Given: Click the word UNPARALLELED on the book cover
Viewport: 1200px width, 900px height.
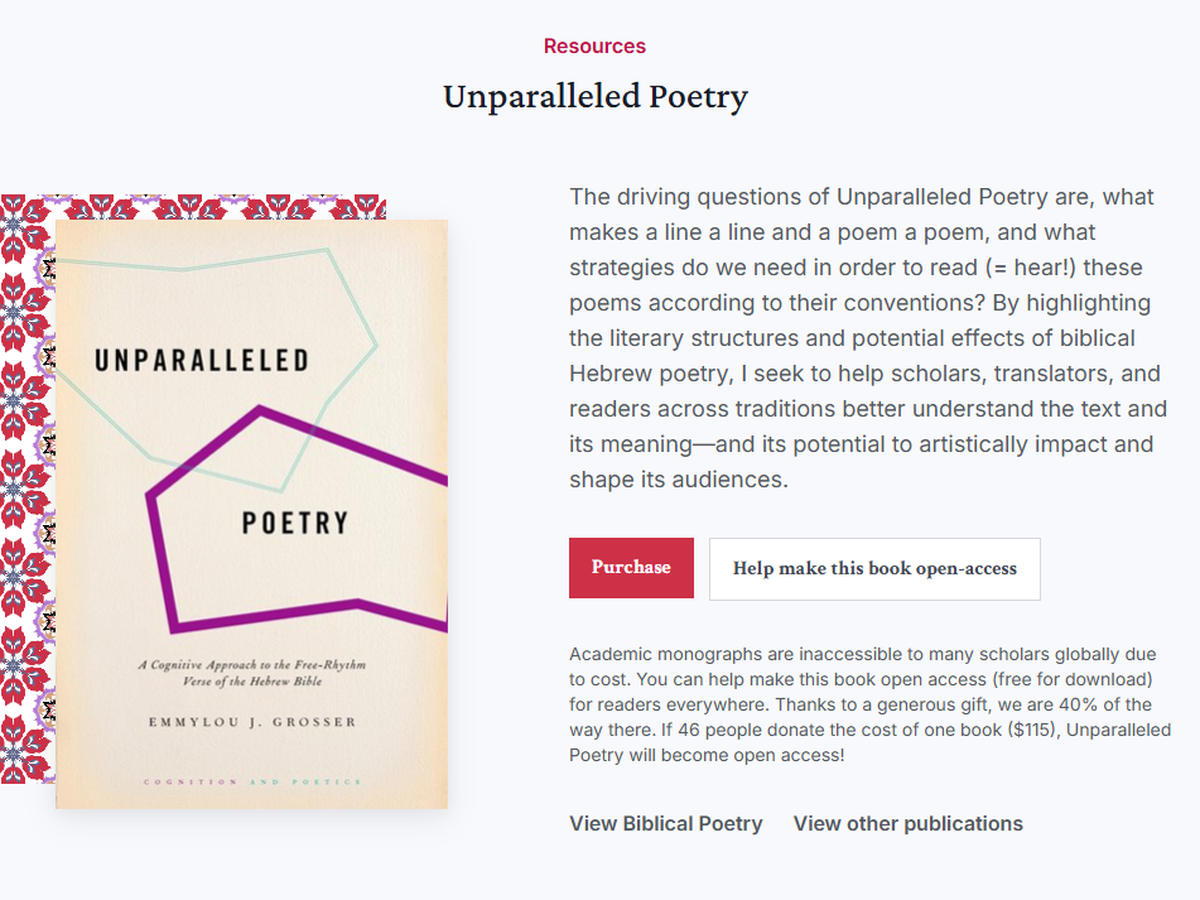Looking at the screenshot, I should (x=201, y=361).
